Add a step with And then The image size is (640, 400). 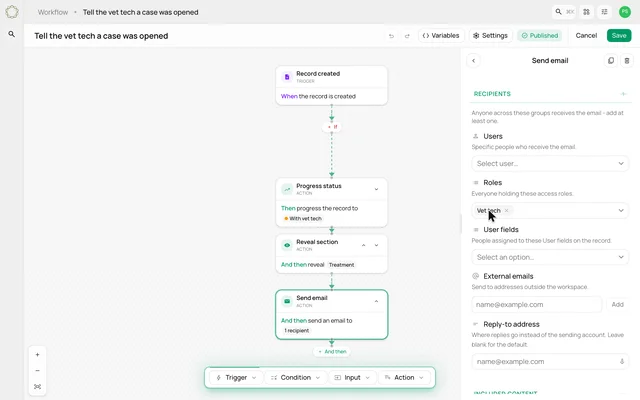pyautogui.click(x=332, y=351)
